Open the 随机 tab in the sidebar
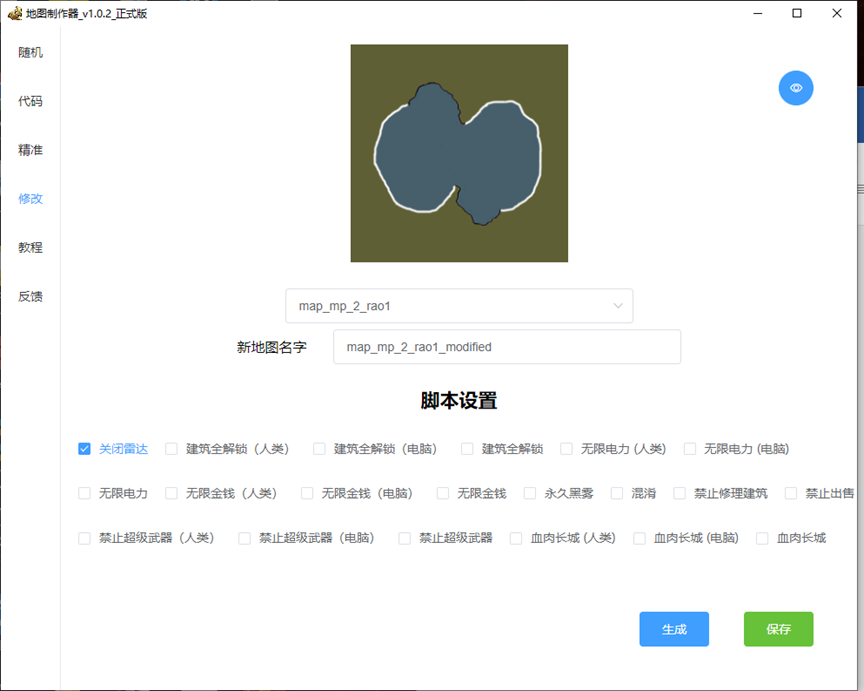Image resolution: width=864 pixels, height=691 pixels. pyautogui.click(x=30, y=52)
